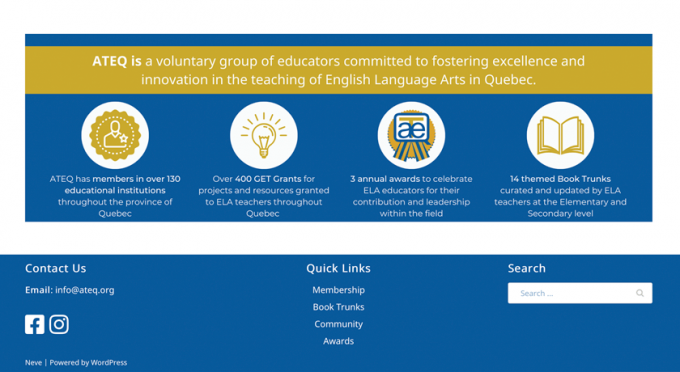Click the member badge circle icon

[115, 135]
